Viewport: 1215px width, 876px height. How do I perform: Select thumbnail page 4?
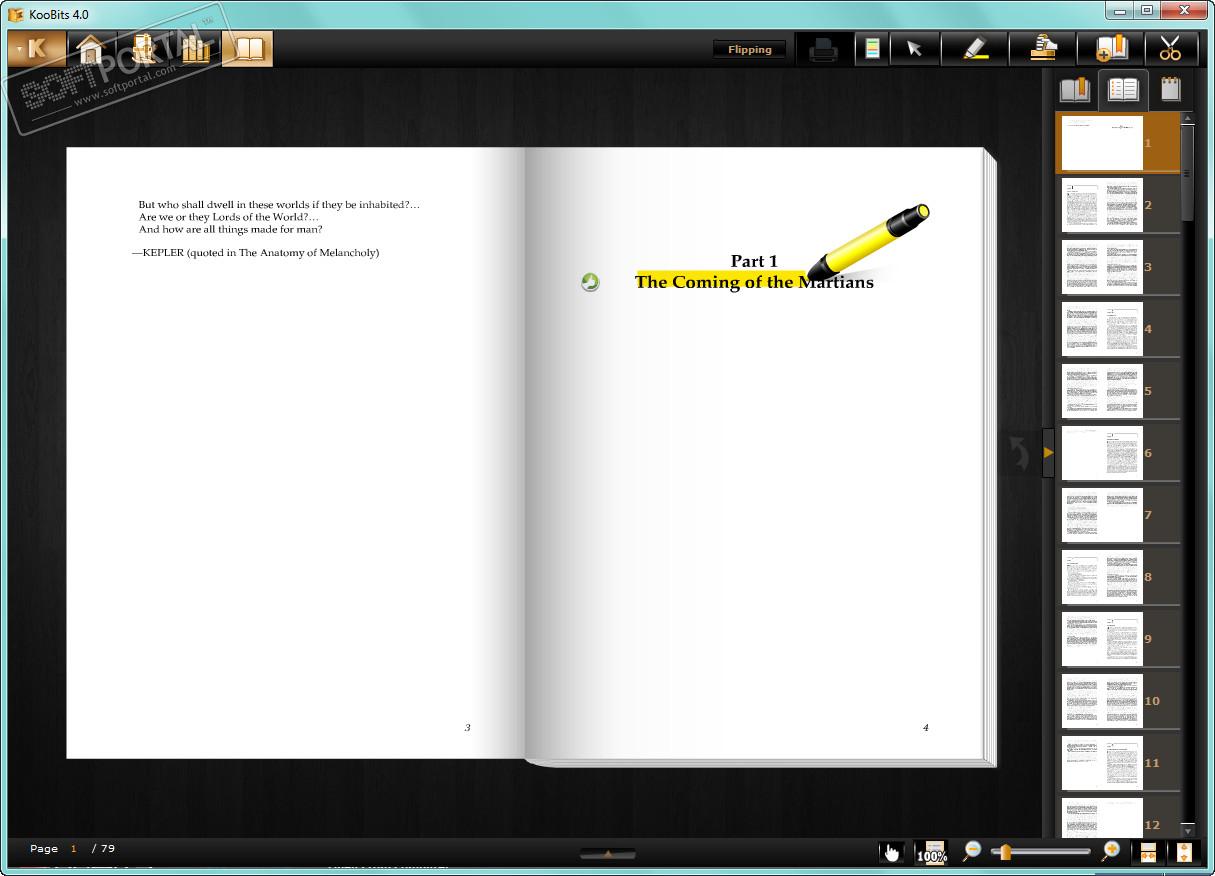pyautogui.click(x=1118, y=329)
